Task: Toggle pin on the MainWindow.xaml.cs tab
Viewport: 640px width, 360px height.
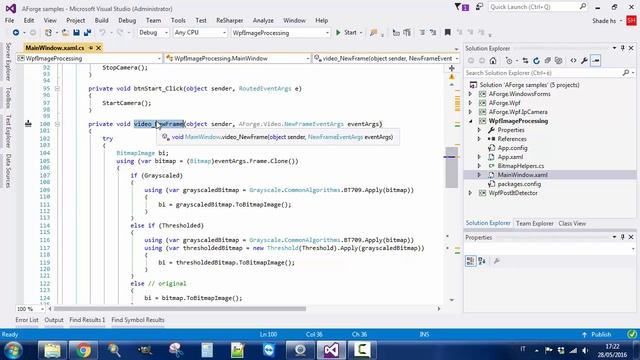Action: click(x=91, y=48)
